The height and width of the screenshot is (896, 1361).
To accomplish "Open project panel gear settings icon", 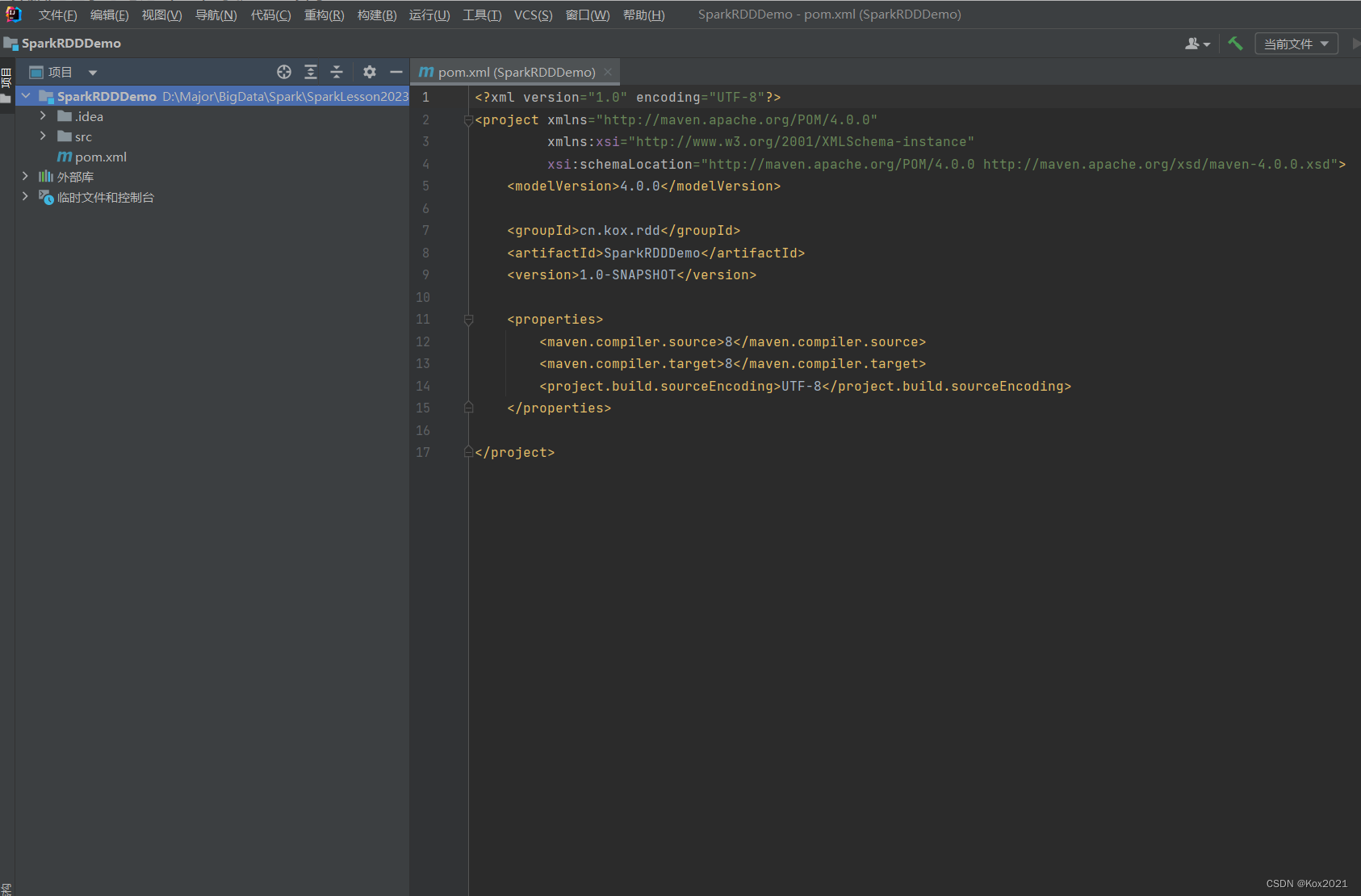I will click(370, 72).
